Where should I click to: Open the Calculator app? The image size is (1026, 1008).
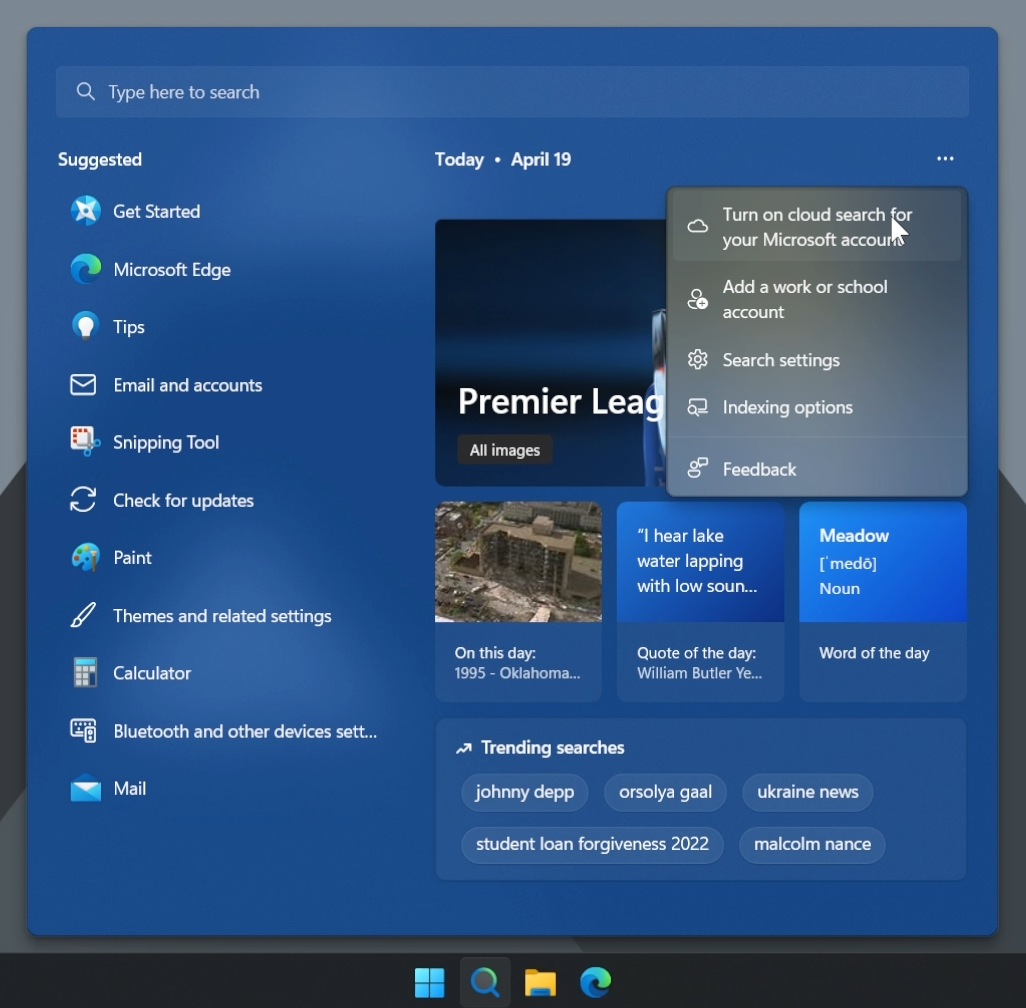[152, 673]
